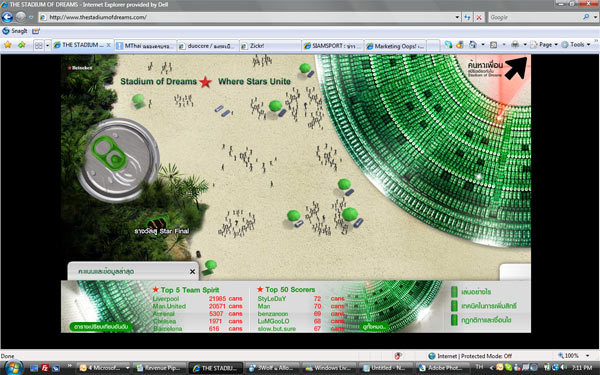Open a new blank tab
This screenshot has height=375, width=600.
pos(433,46)
